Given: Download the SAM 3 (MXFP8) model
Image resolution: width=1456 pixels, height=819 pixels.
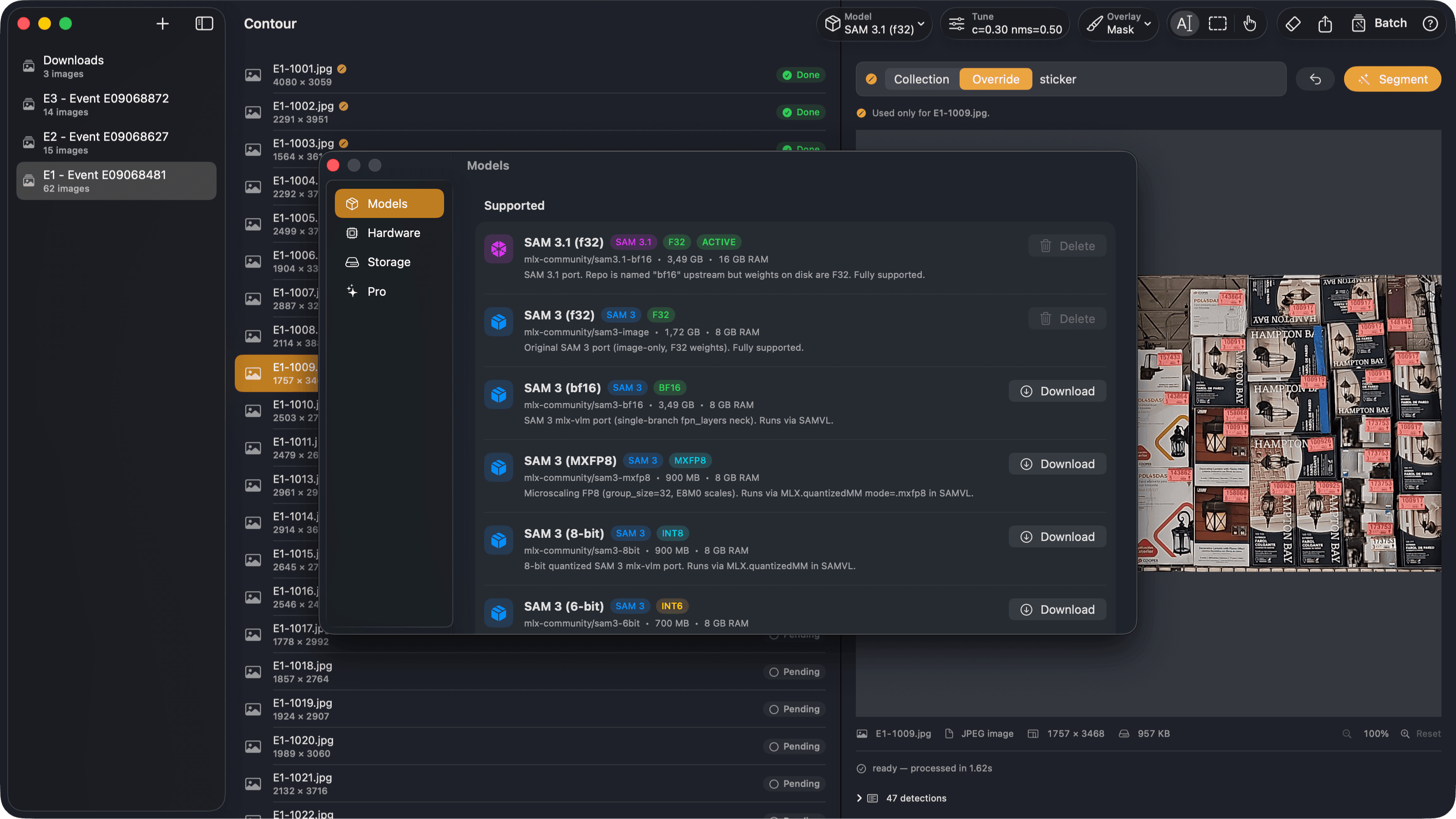Looking at the screenshot, I should (x=1057, y=464).
